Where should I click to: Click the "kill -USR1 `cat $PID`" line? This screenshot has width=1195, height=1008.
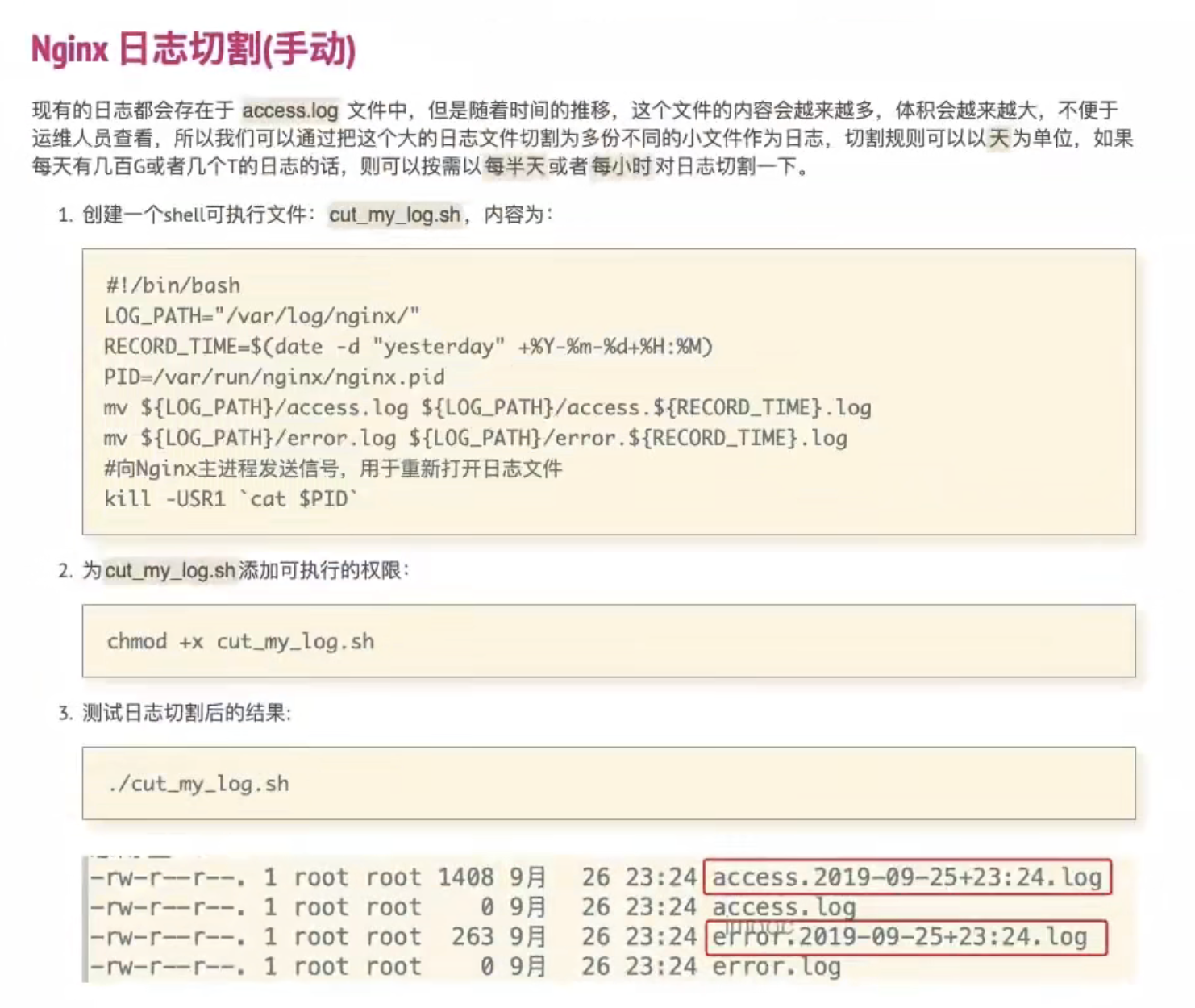coord(231,498)
